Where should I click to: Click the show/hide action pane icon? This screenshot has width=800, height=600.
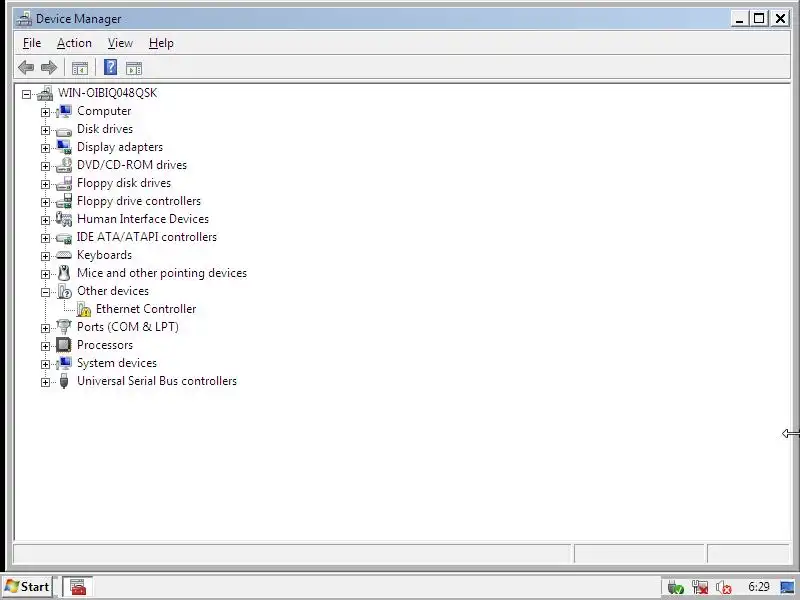134,68
